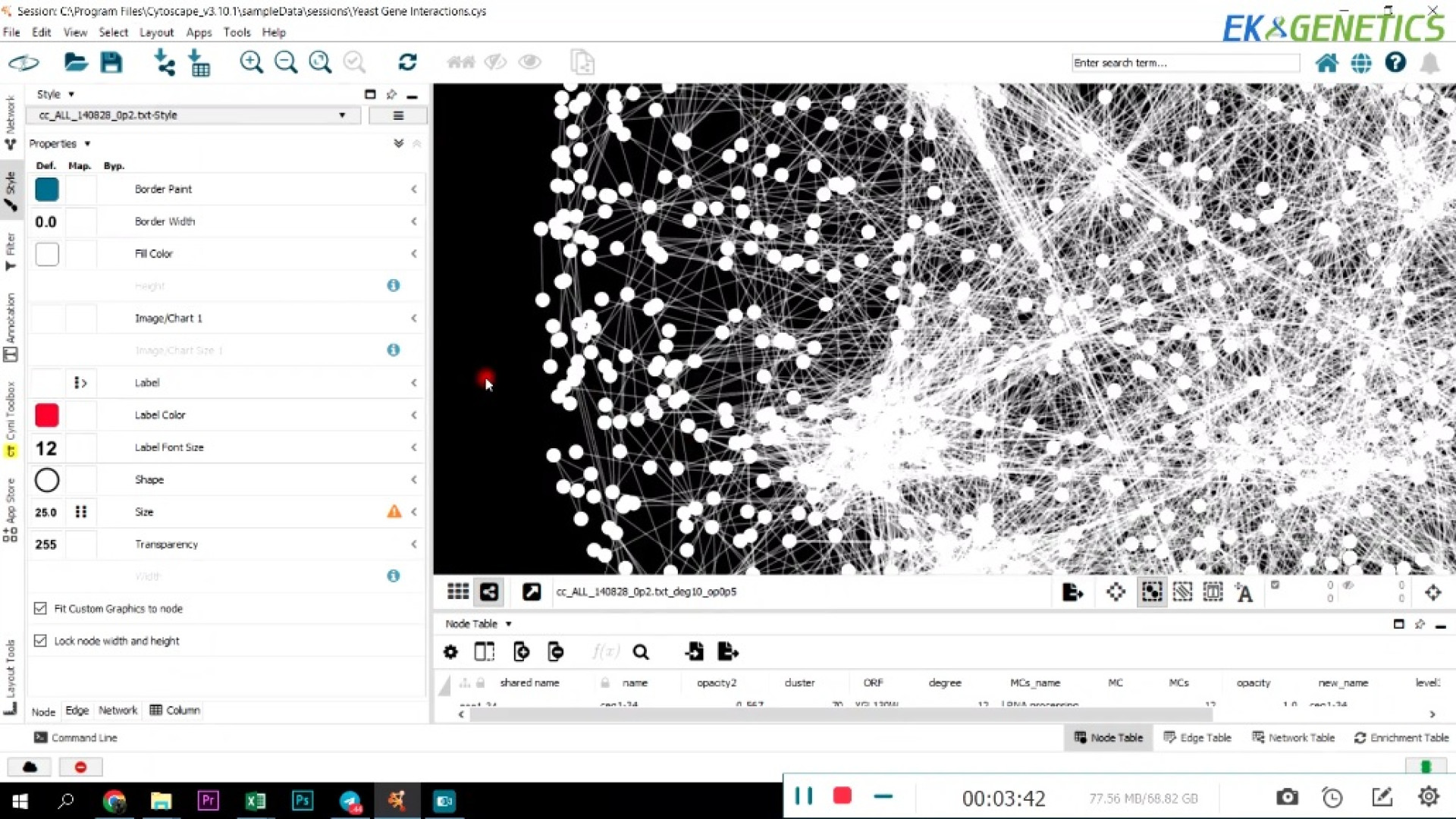Uncheck Fit Custom Graphics to node
Screen dimensions: 1456x819
pyautogui.click(x=40, y=608)
